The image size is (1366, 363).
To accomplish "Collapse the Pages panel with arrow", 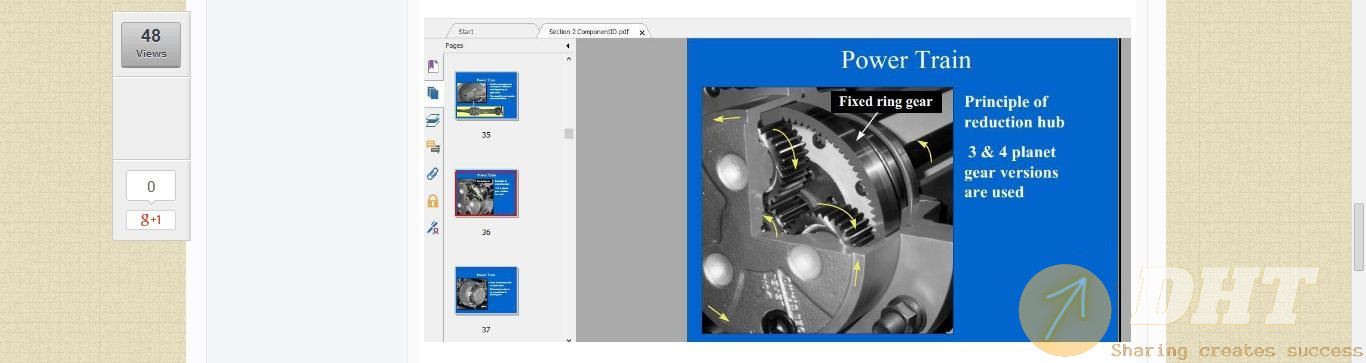I will tap(568, 46).
